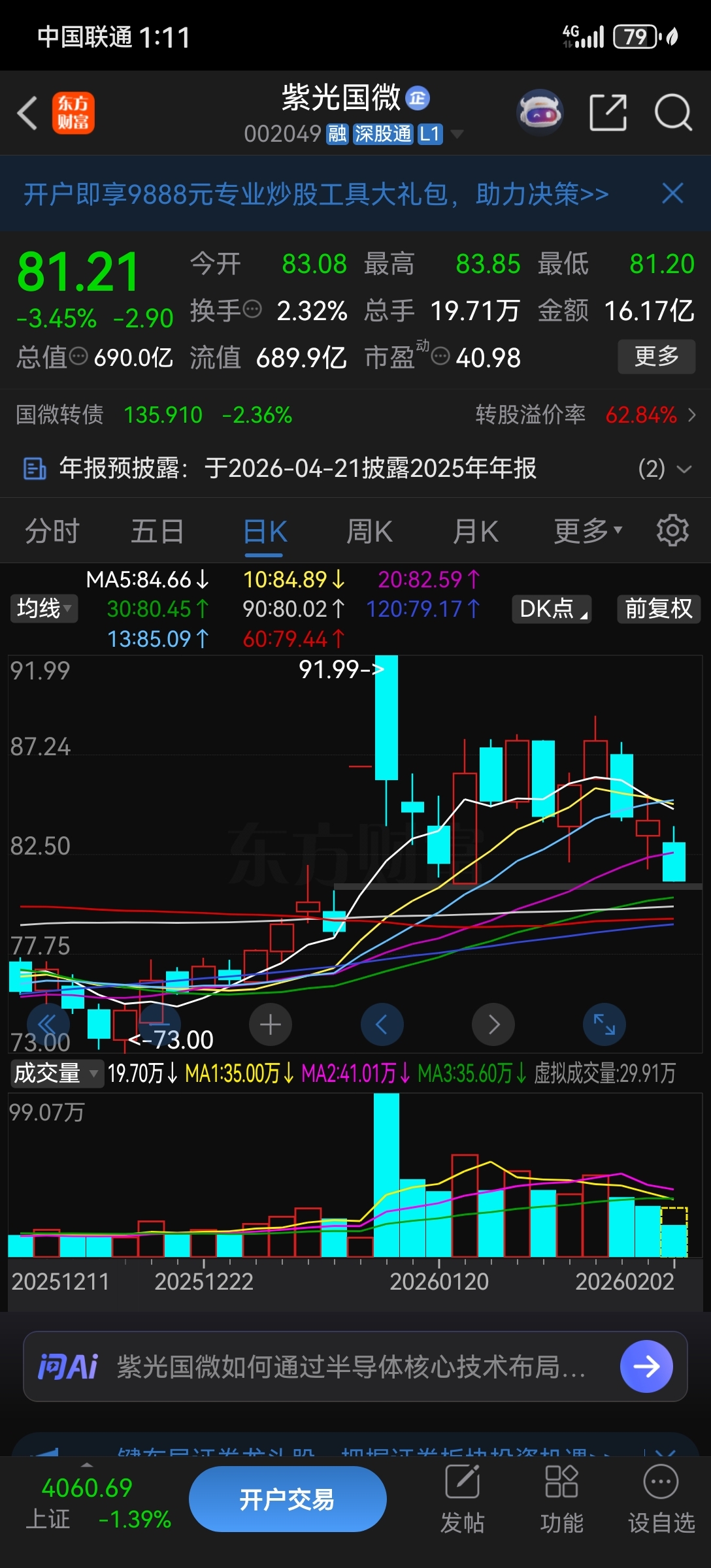This screenshot has height=1568, width=711.
Task: Tap MA5:84.66 average value
Action: tap(148, 580)
